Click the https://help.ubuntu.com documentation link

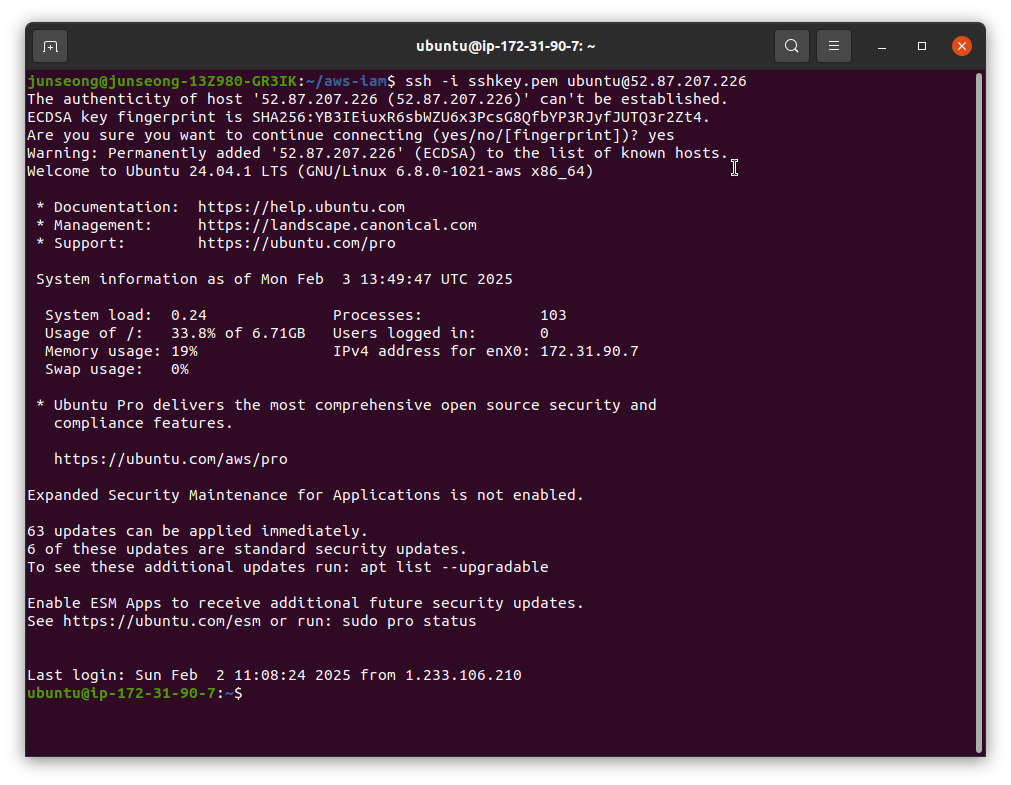pyautogui.click(x=301, y=207)
